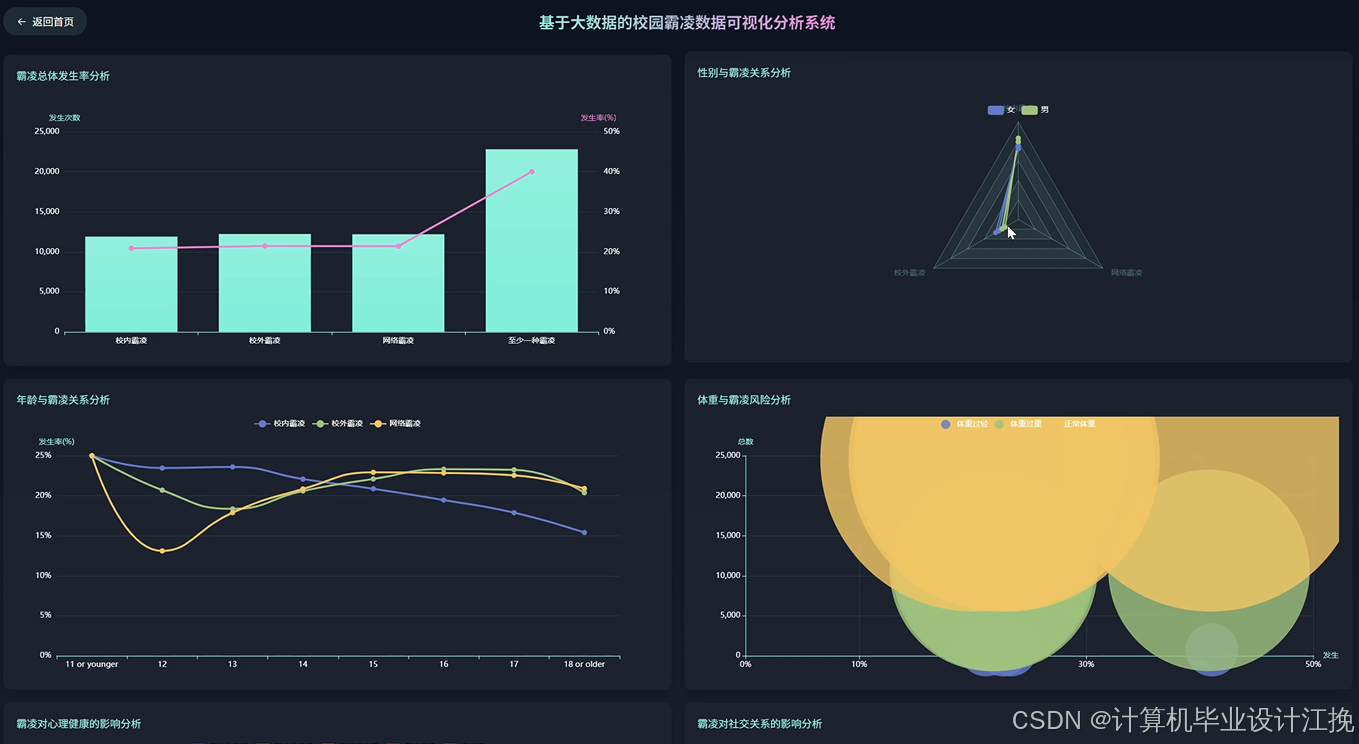This screenshot has height=744, width=1359.
Task: Toggle 体重过重 legend in the weight chart
Action: click(1018, 424)
